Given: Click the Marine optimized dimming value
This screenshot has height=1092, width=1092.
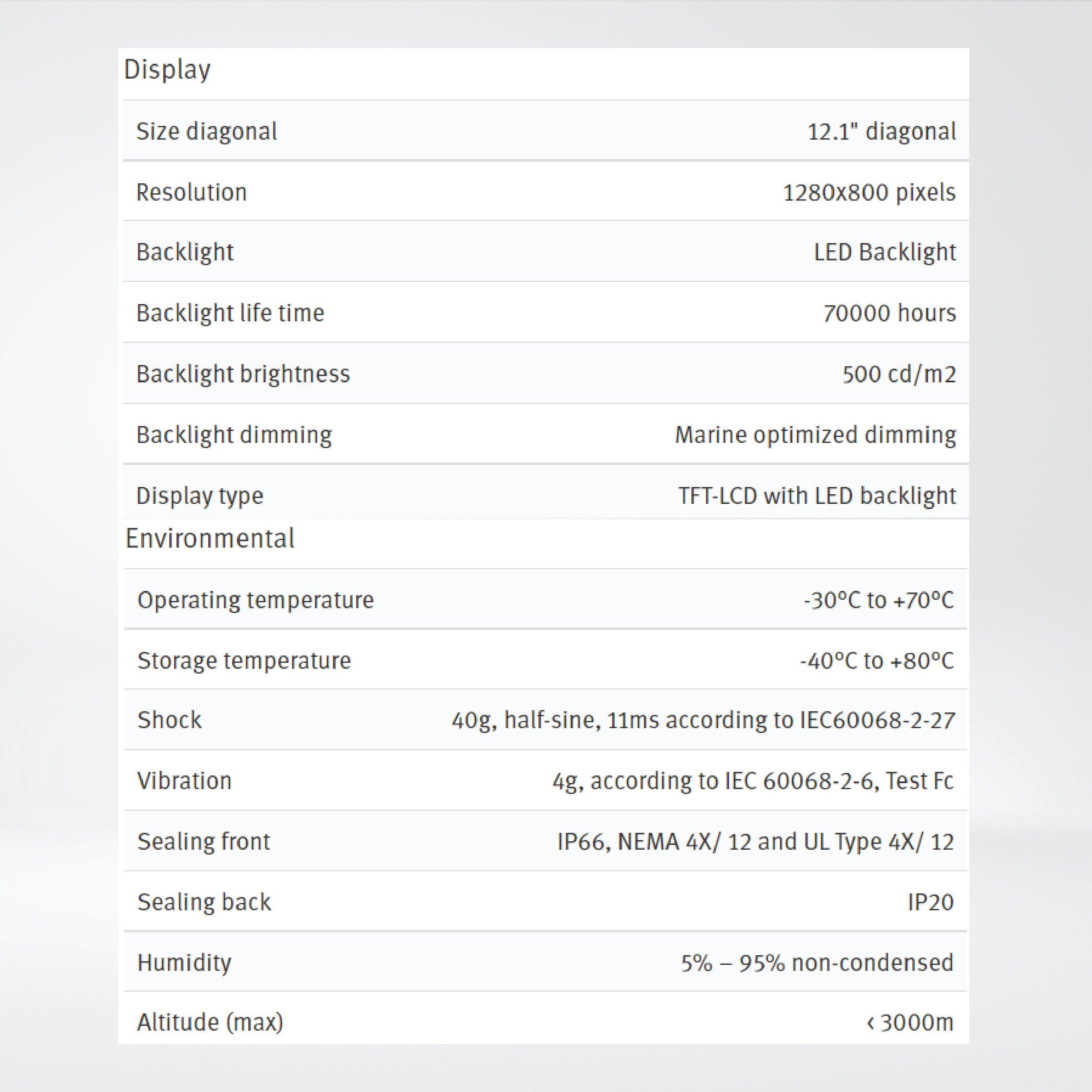Looking at the screenshot, I should (x=815, y=435).
